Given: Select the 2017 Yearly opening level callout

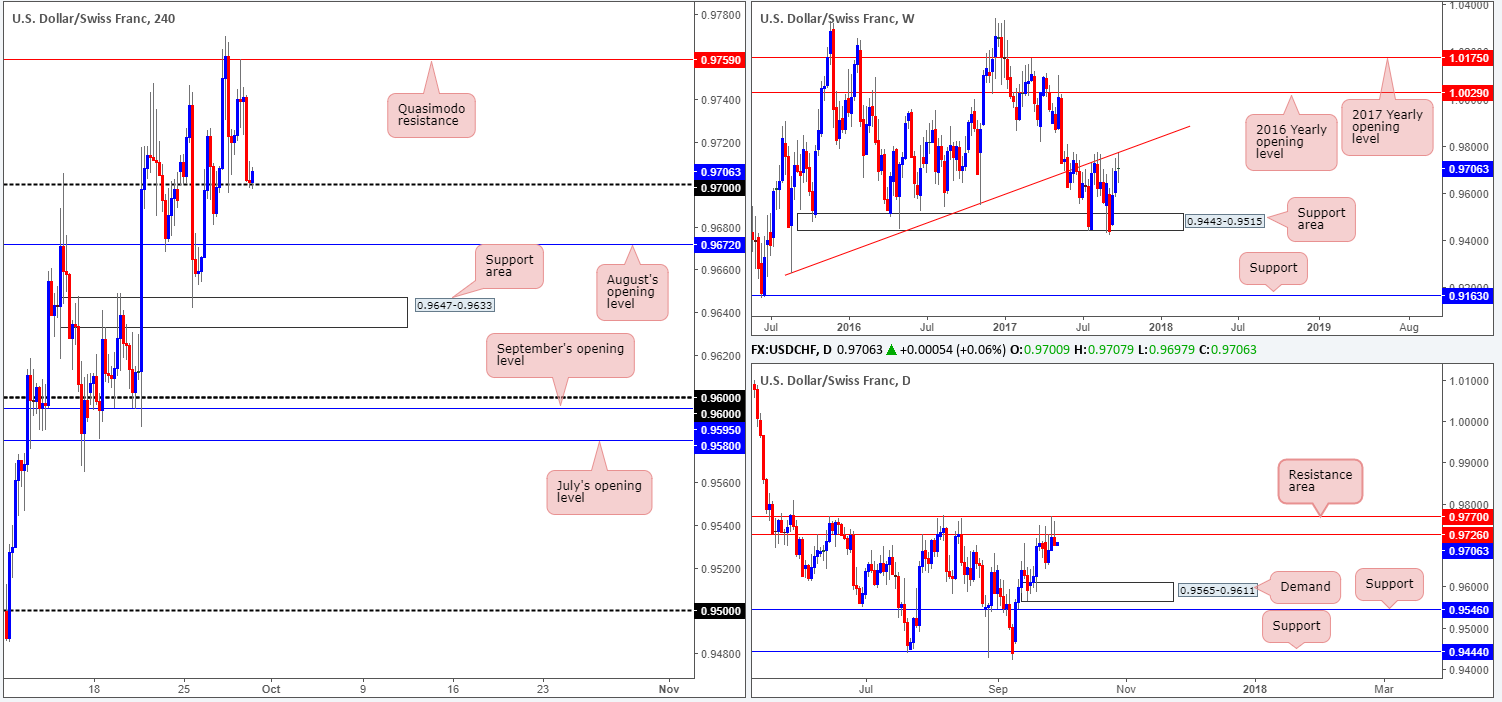Looking at the screenshot, I should coord(1385,123).
